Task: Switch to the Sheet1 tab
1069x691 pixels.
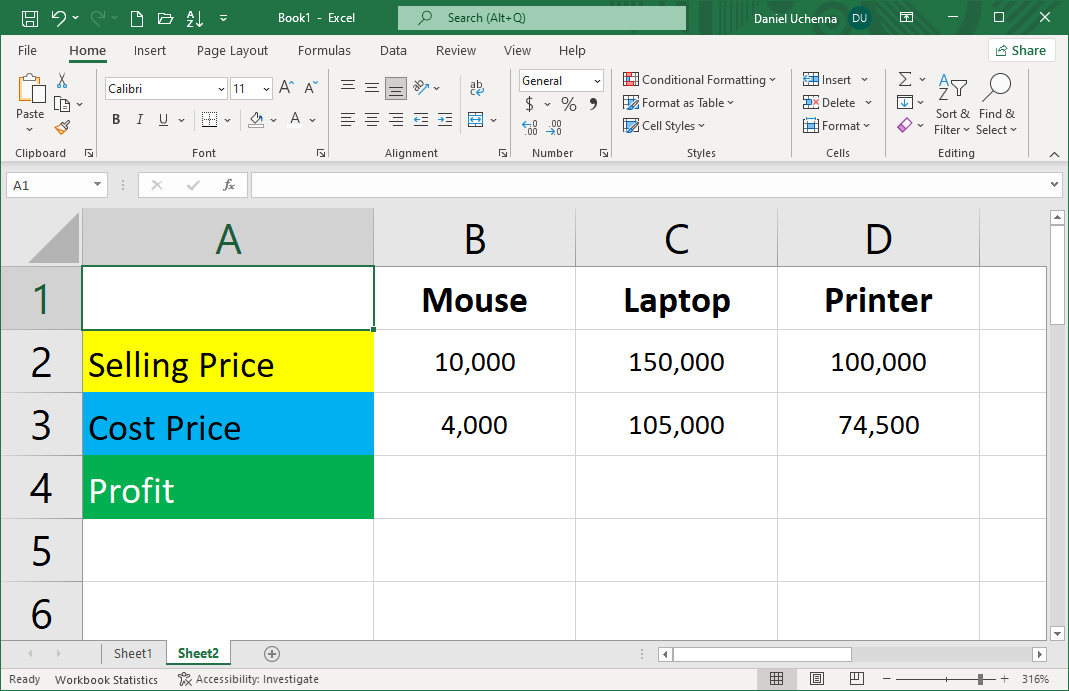Action: pos(133,653)
